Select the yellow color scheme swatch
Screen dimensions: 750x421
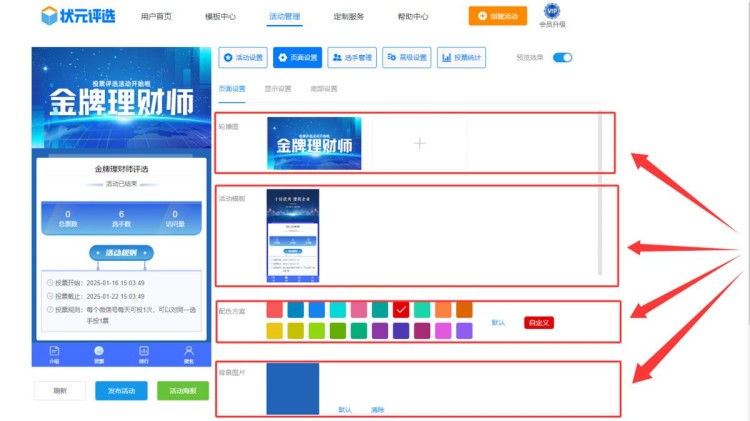pos(275,331)
